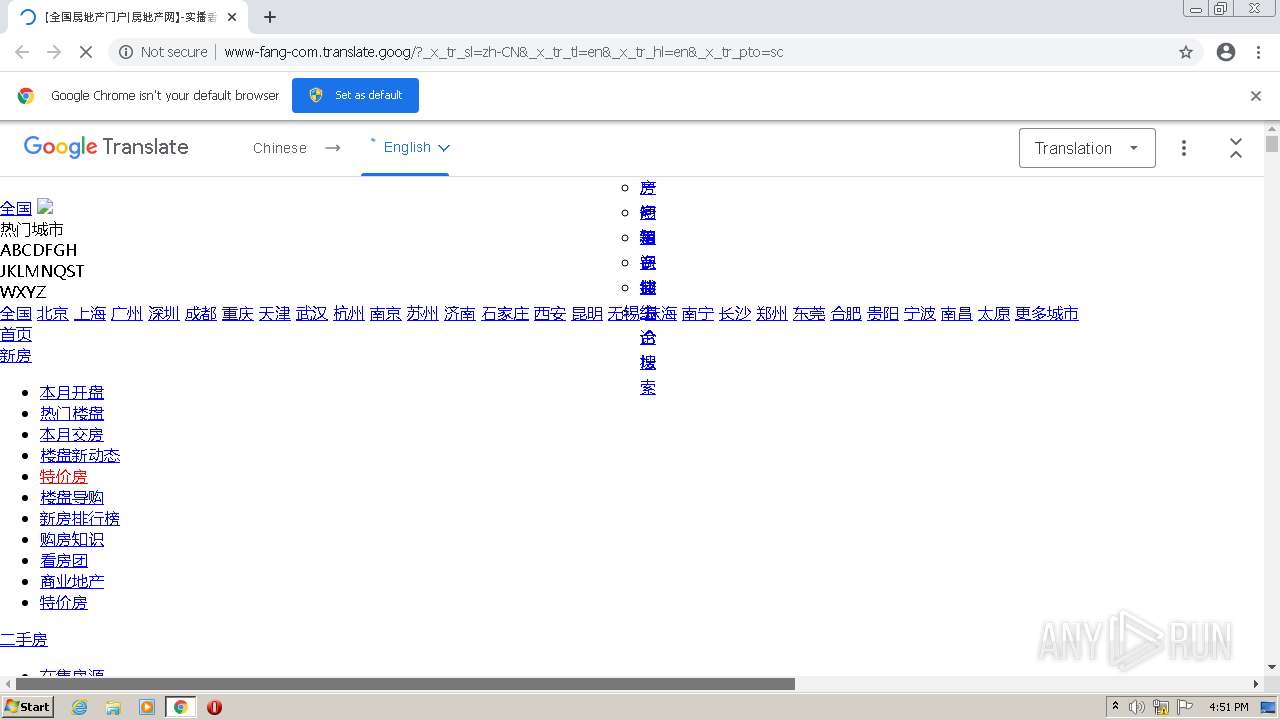Choose the 合肥 city link
1280x720 pixels.
[x=846, y=314]
